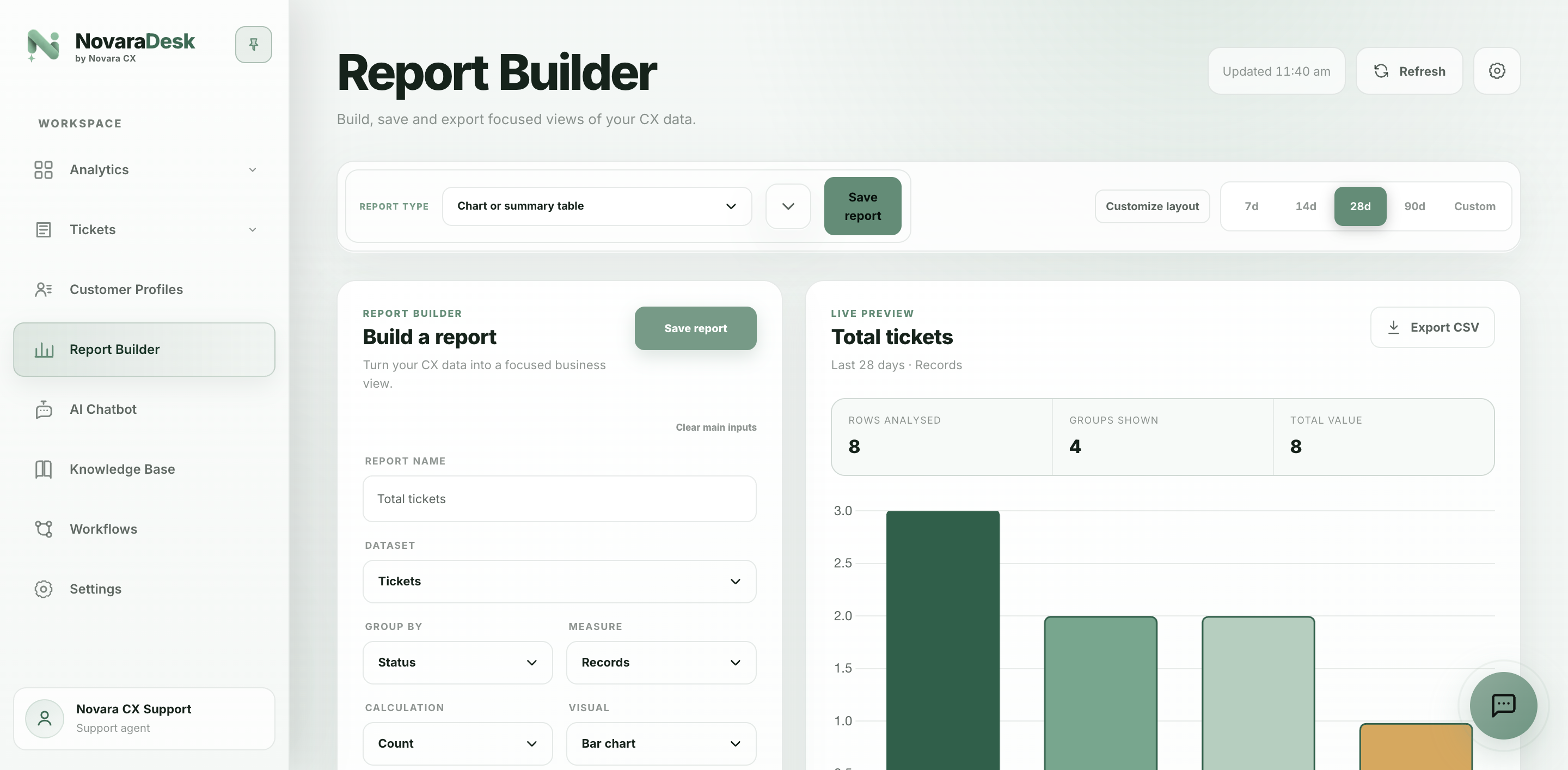Open the Report Builder sidebar item
The image size is (1568, 770).
point(144,350)
